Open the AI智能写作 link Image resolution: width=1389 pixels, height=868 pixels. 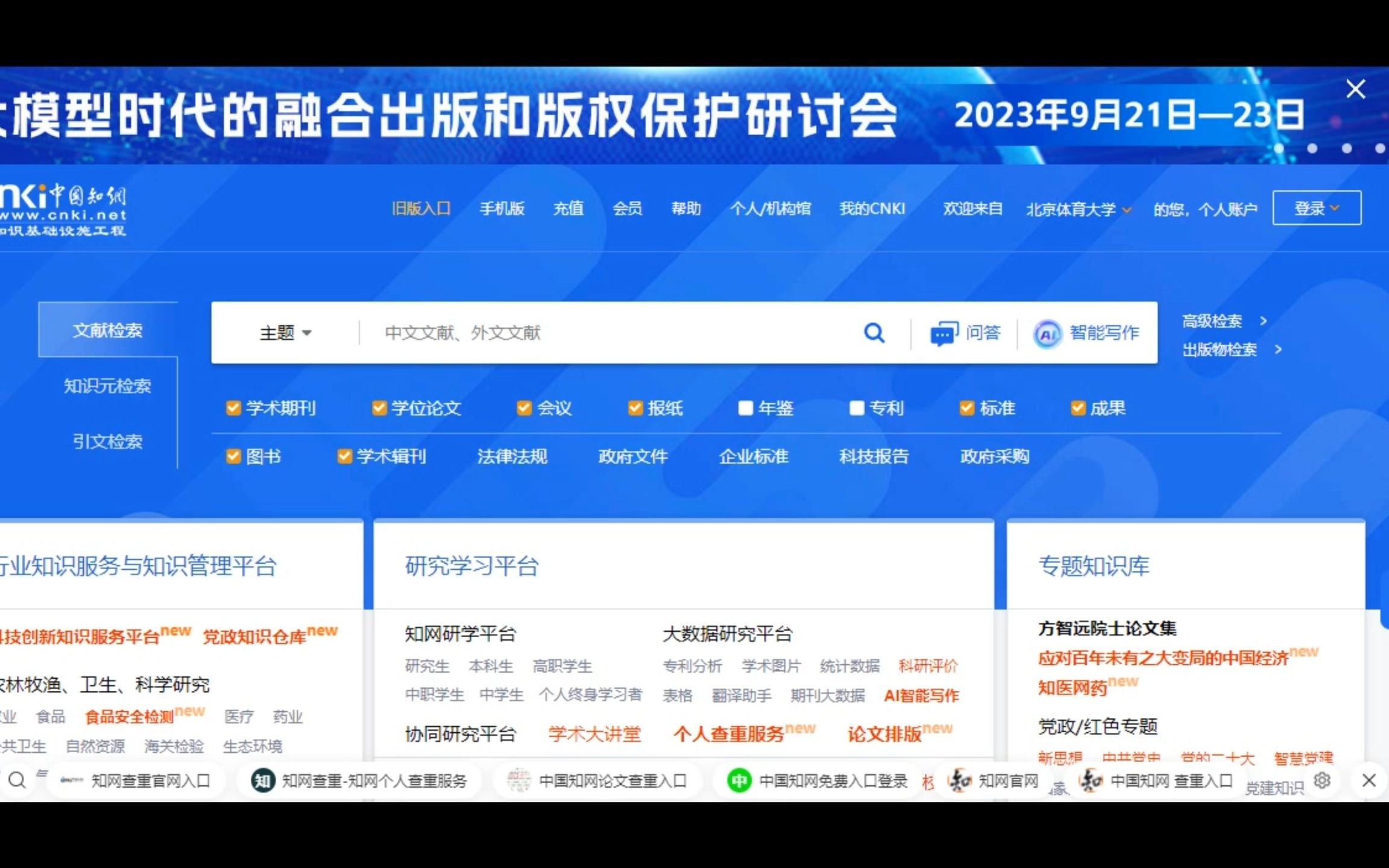pos(921,695)
